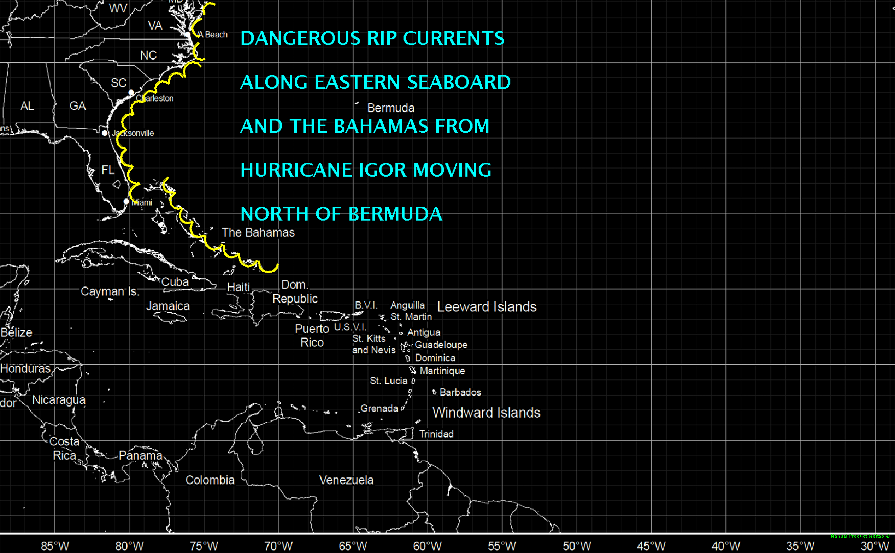Image resolution: width=895 pixels, height=553 pixels.
Task: Select the Colombia label
Action: [210, 480]
